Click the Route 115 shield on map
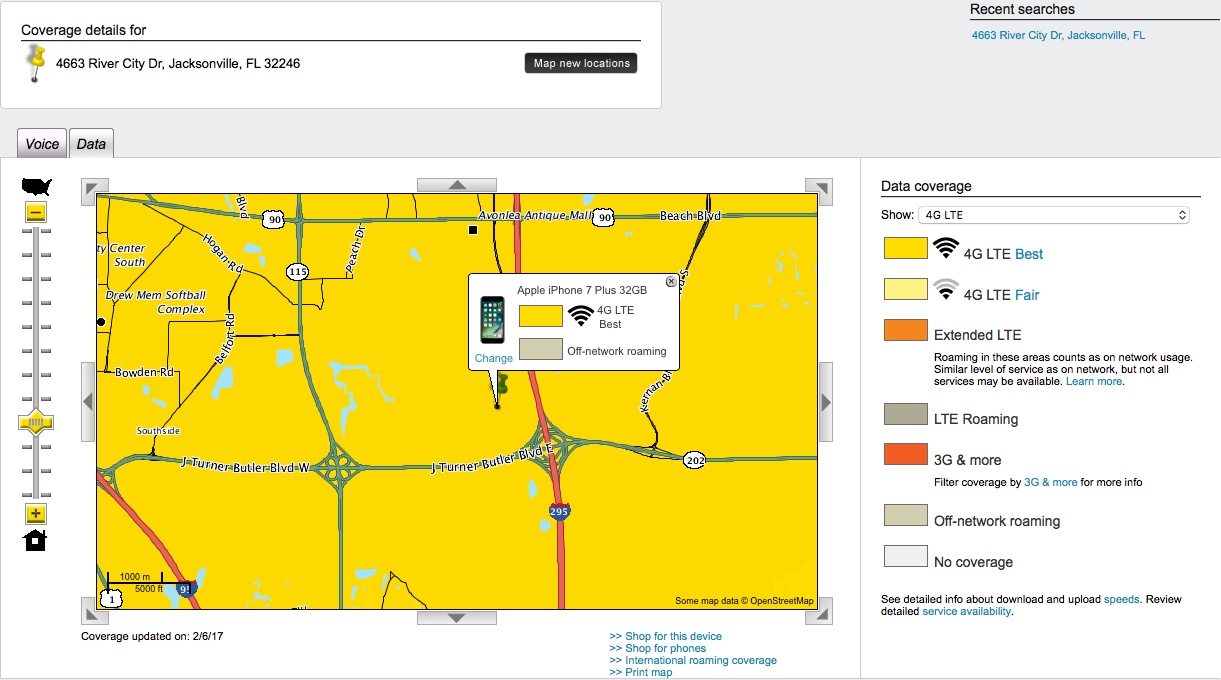 [x=297, y=271]
